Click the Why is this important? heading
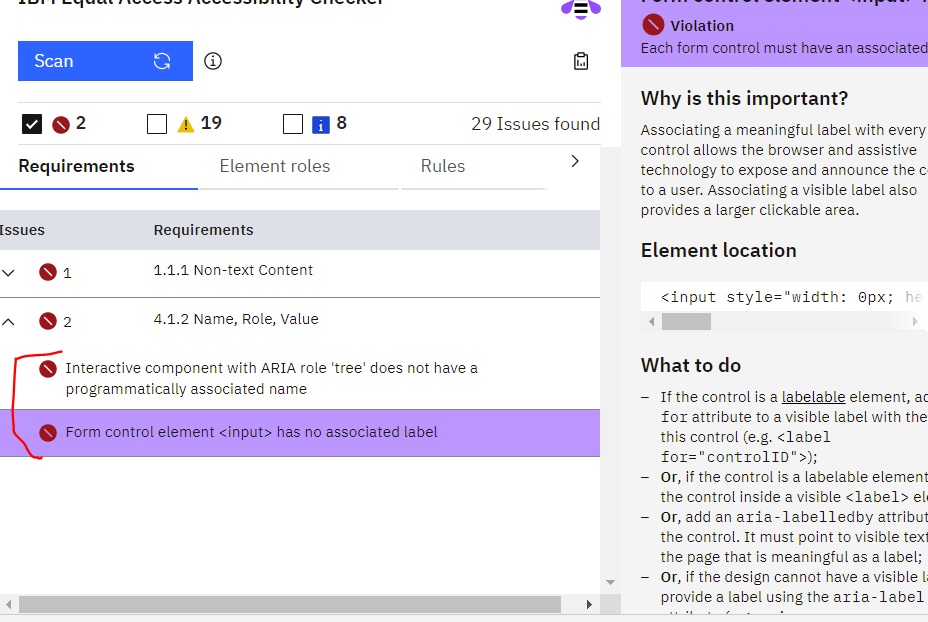The image size is (928, 622). pos(745,98)
